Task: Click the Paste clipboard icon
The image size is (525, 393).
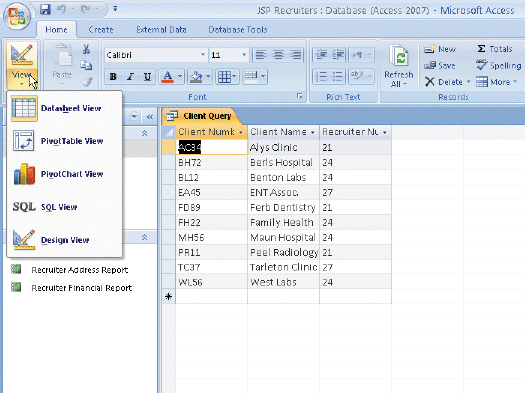Action: coord(62,56)
